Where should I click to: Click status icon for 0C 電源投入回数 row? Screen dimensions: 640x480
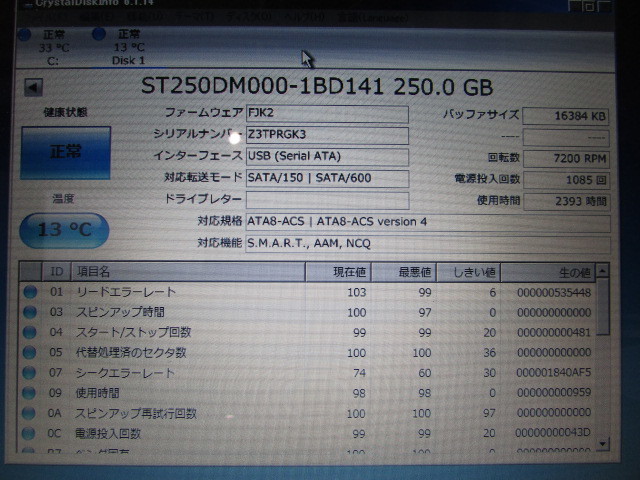(28, 433)
